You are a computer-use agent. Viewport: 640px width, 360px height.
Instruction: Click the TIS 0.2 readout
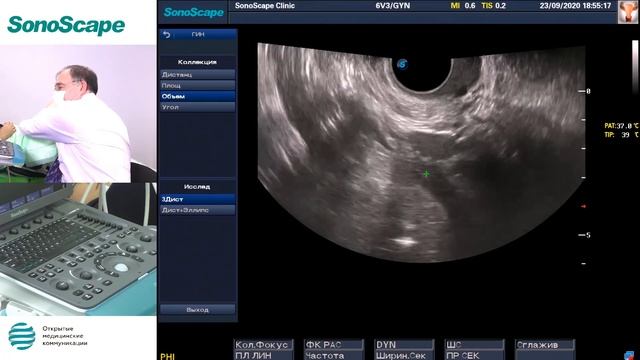pyautogui.click(x=493, y=6)
